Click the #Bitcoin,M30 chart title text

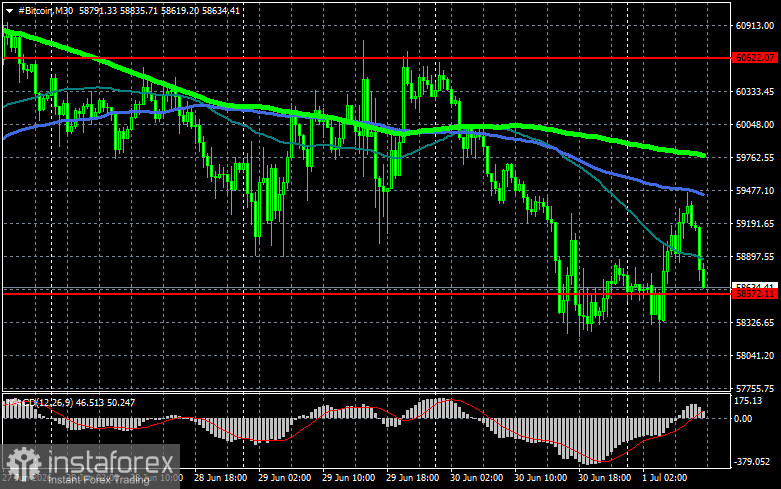pos(46,10)
